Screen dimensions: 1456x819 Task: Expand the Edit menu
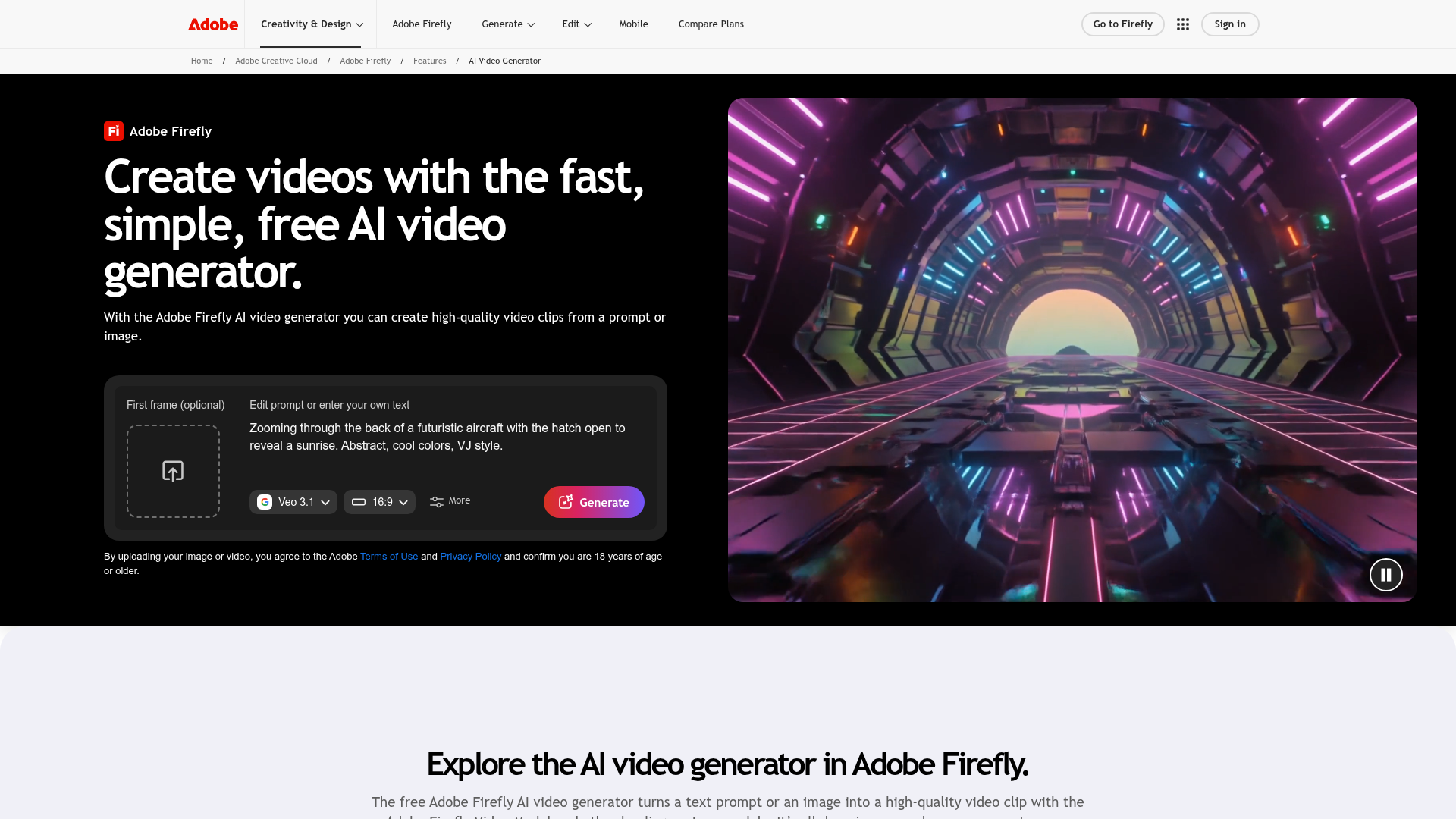pos(576,24)
